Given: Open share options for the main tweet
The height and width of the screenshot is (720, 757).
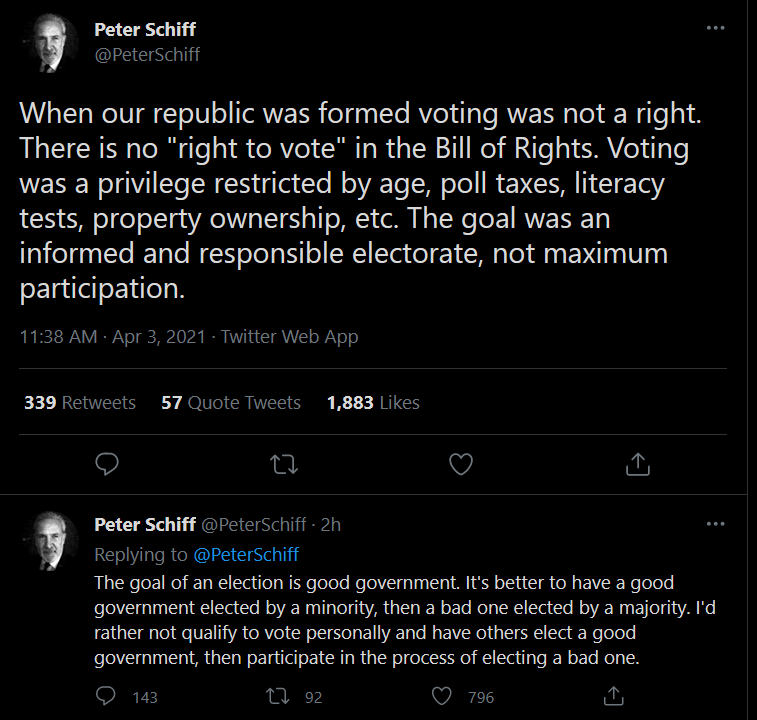Looking at the screenshot, I should tap(638, 464).
